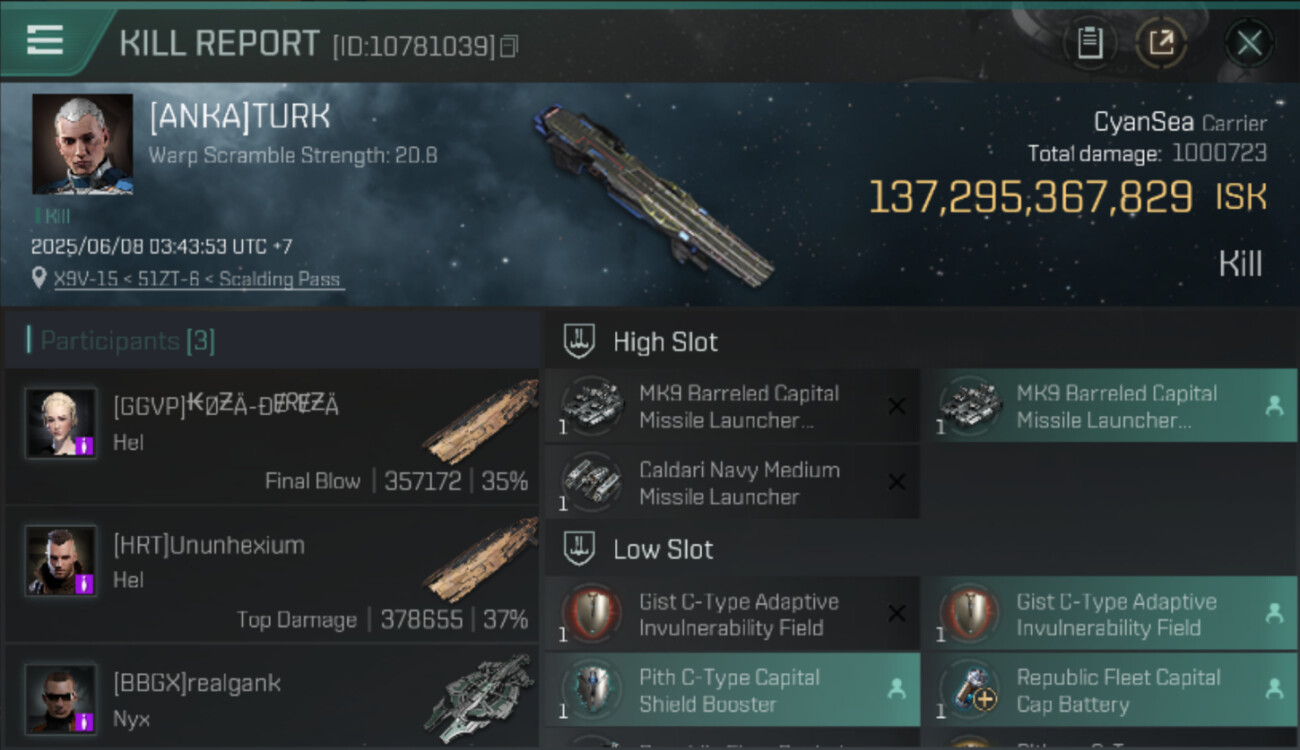Click the realgank Nyx participant row

(x=272, y=700)
